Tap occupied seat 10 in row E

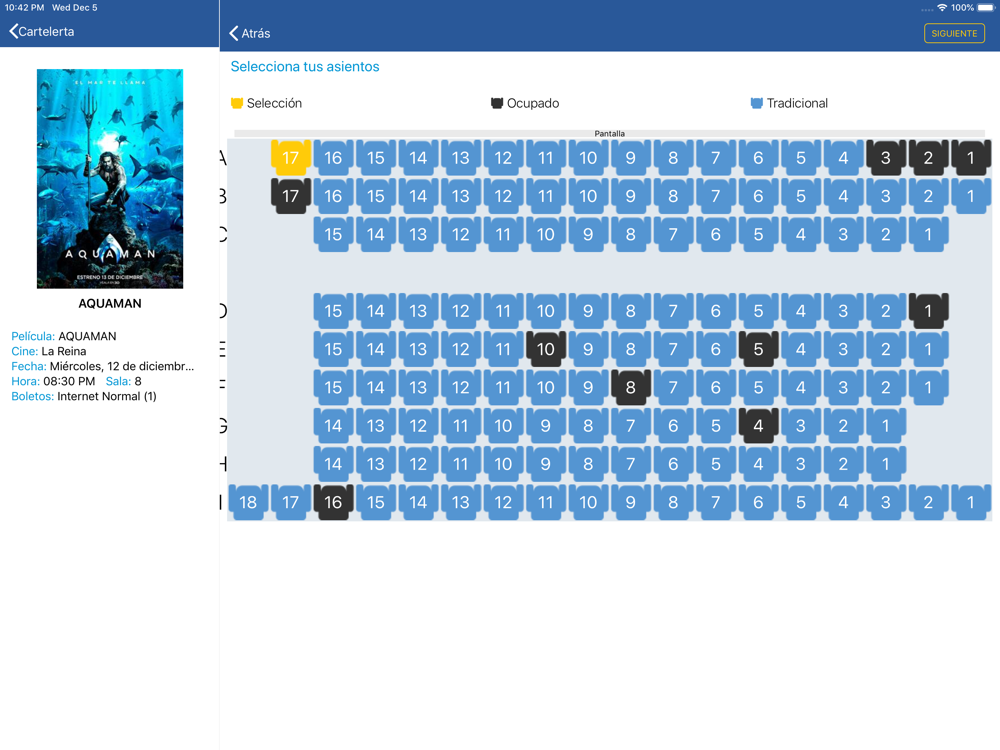click(546, 349)
